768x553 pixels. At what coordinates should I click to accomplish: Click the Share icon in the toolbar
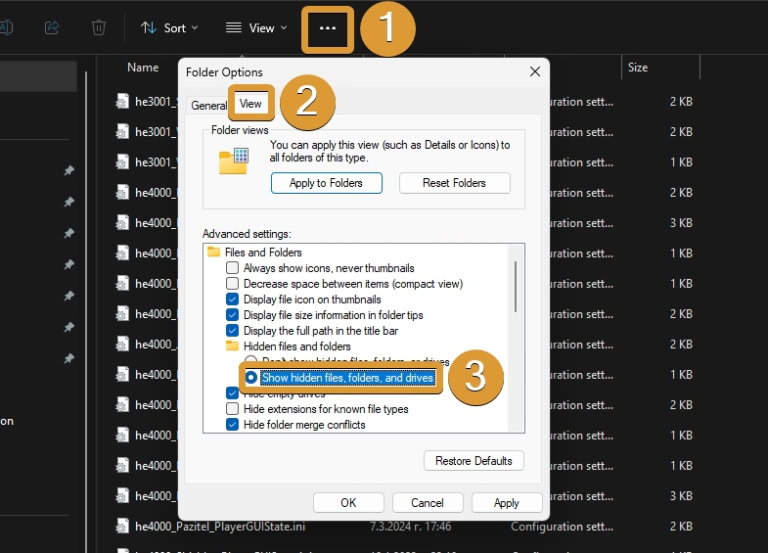pos(52,28)
